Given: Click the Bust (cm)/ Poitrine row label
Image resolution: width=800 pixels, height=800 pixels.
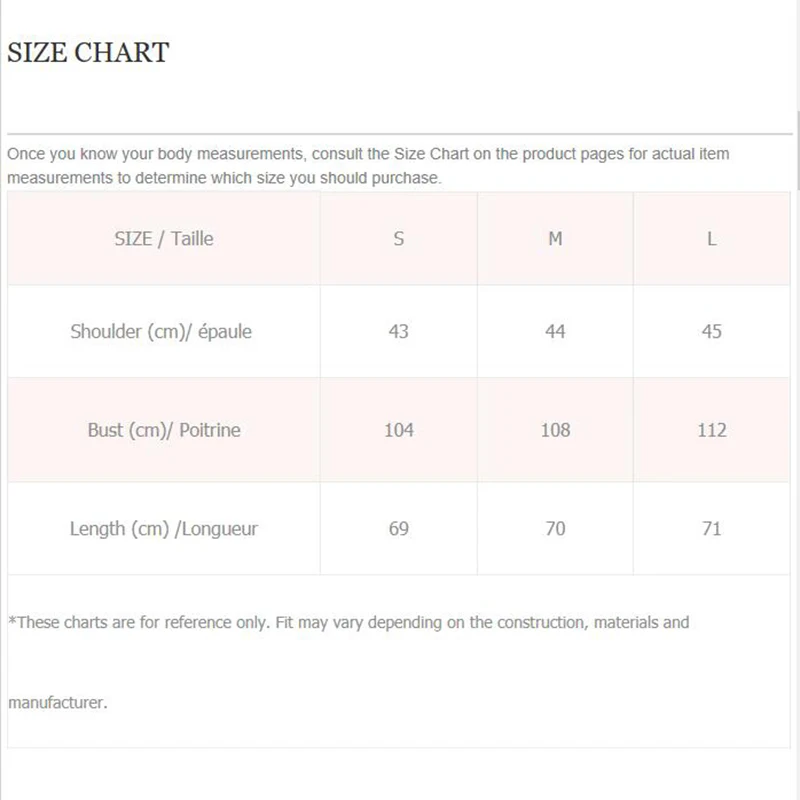Looking at the screenshot, I should click(x=164, y=430).
